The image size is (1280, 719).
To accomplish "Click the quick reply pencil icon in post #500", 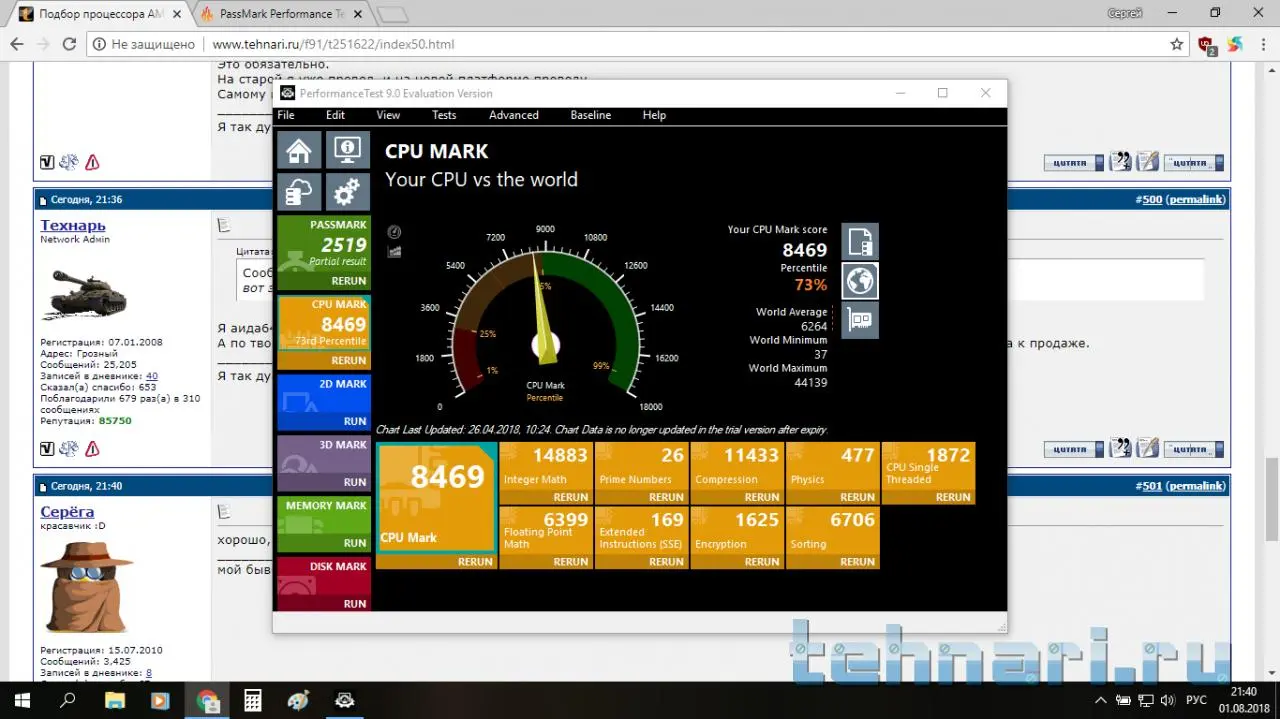I will pyautogui.click(x=1147, y=448).
